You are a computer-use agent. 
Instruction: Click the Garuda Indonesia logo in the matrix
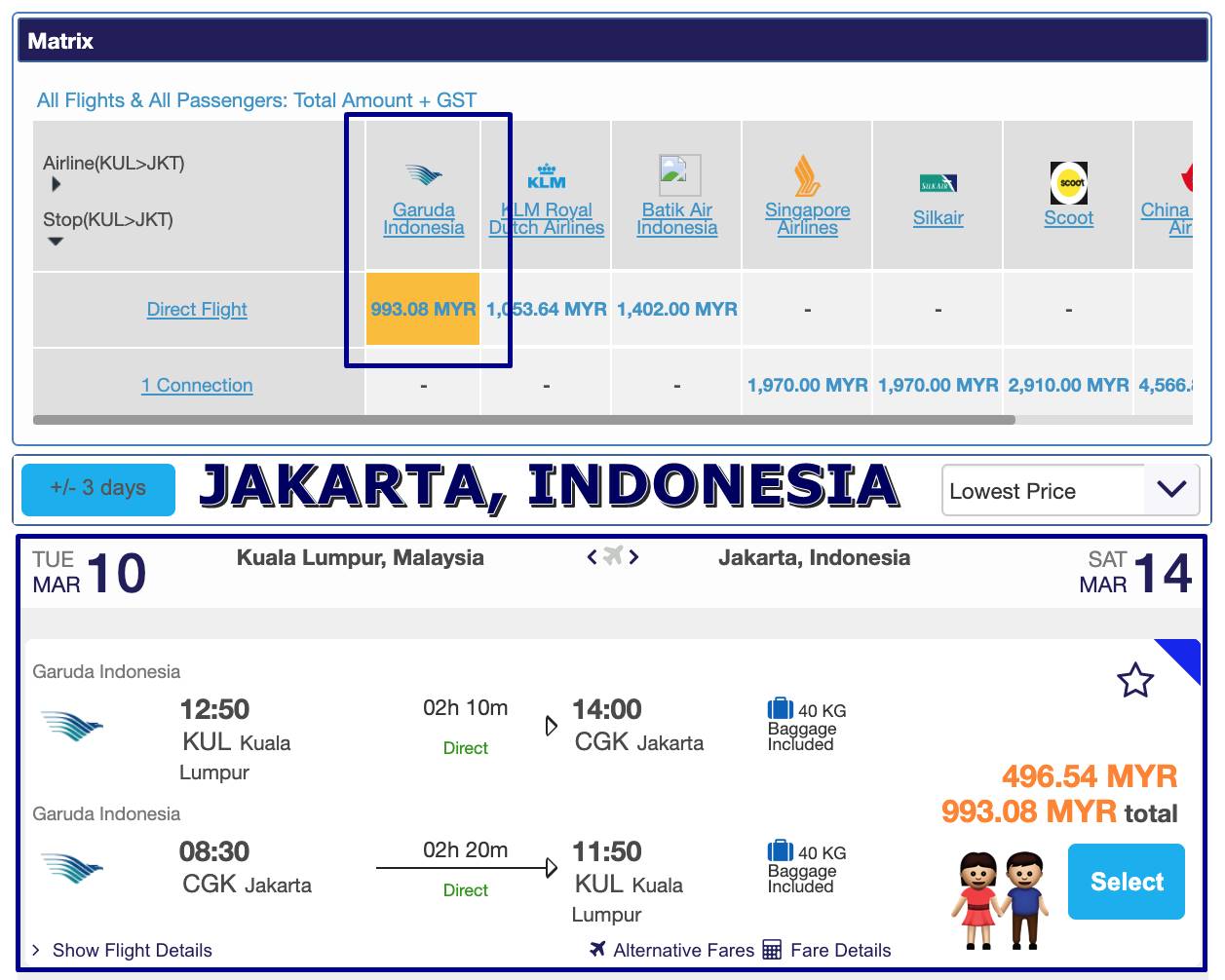[x=424, y=175]
